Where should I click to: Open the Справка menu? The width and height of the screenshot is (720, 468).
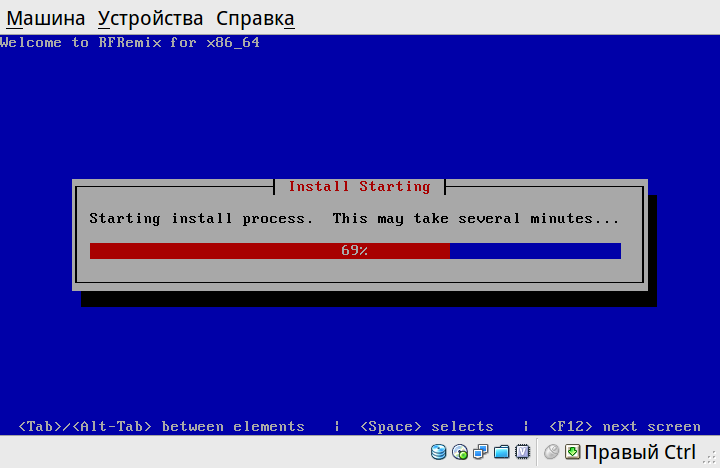point(255,18)
